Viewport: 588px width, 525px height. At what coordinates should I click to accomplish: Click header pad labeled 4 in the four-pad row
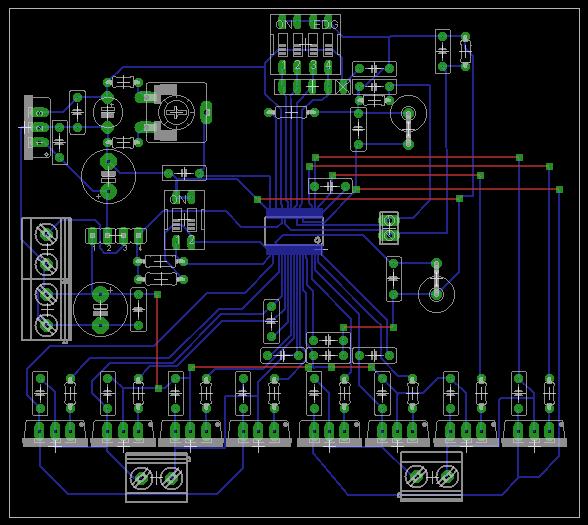pos(138,236)
